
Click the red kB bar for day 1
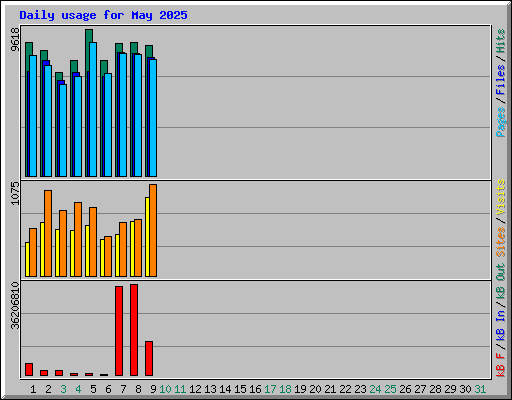(x=29, y=369)
